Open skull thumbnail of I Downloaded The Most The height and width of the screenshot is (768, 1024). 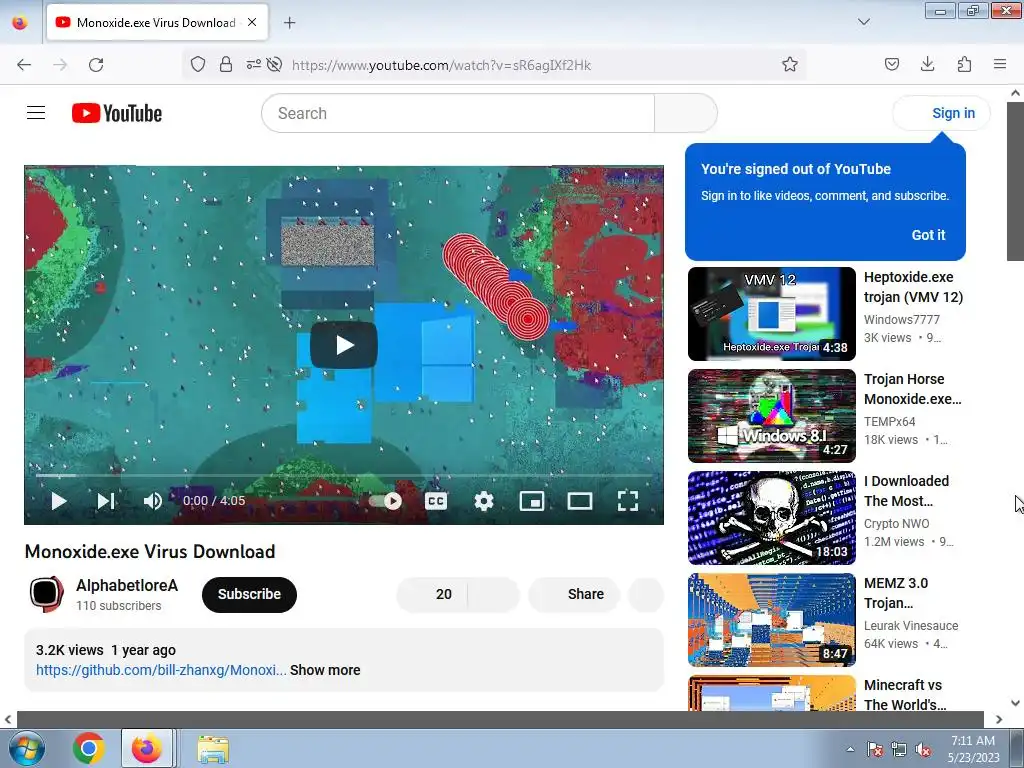(771, 517)
